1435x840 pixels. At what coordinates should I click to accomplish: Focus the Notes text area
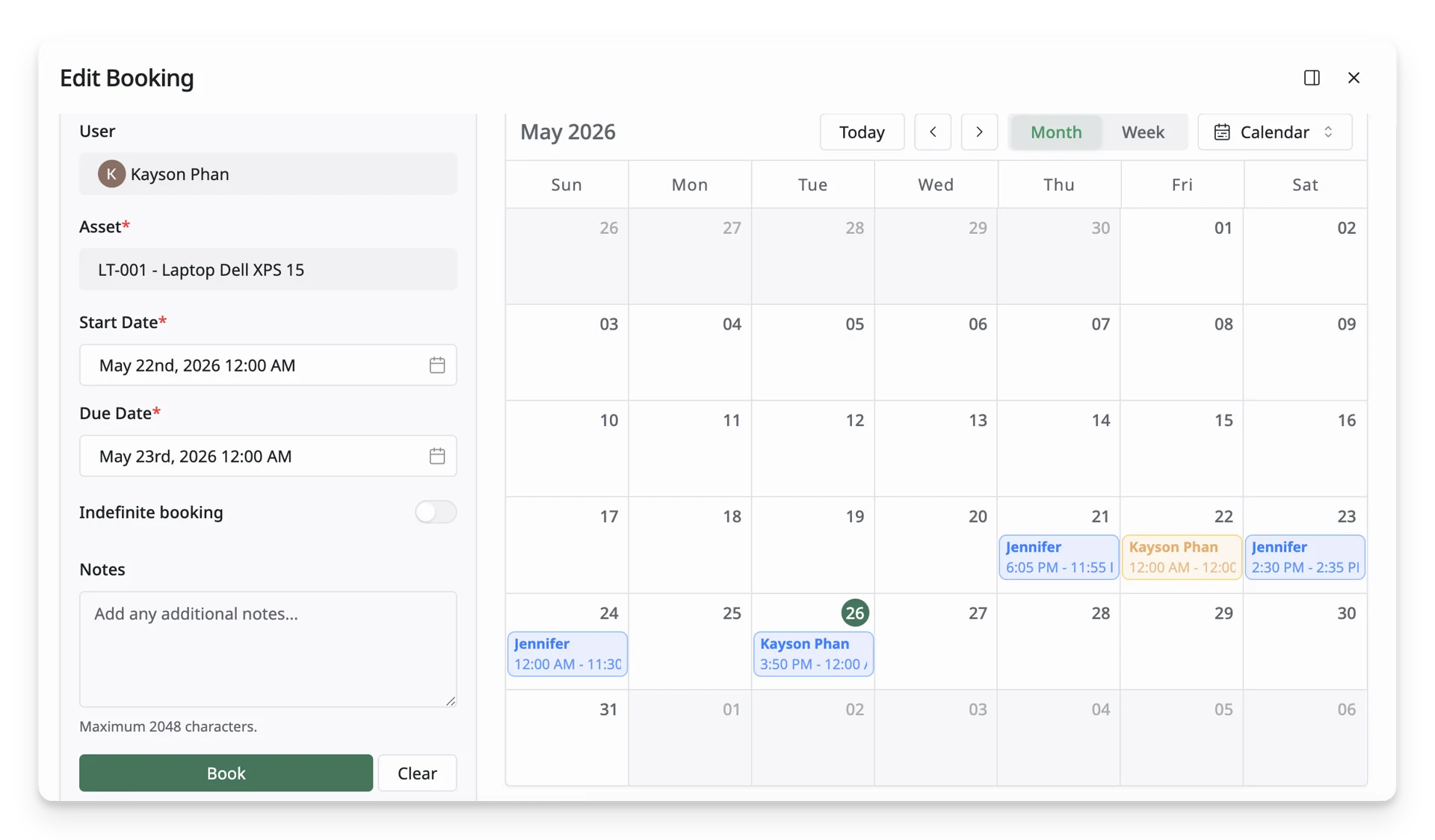[x=268, y=649]
